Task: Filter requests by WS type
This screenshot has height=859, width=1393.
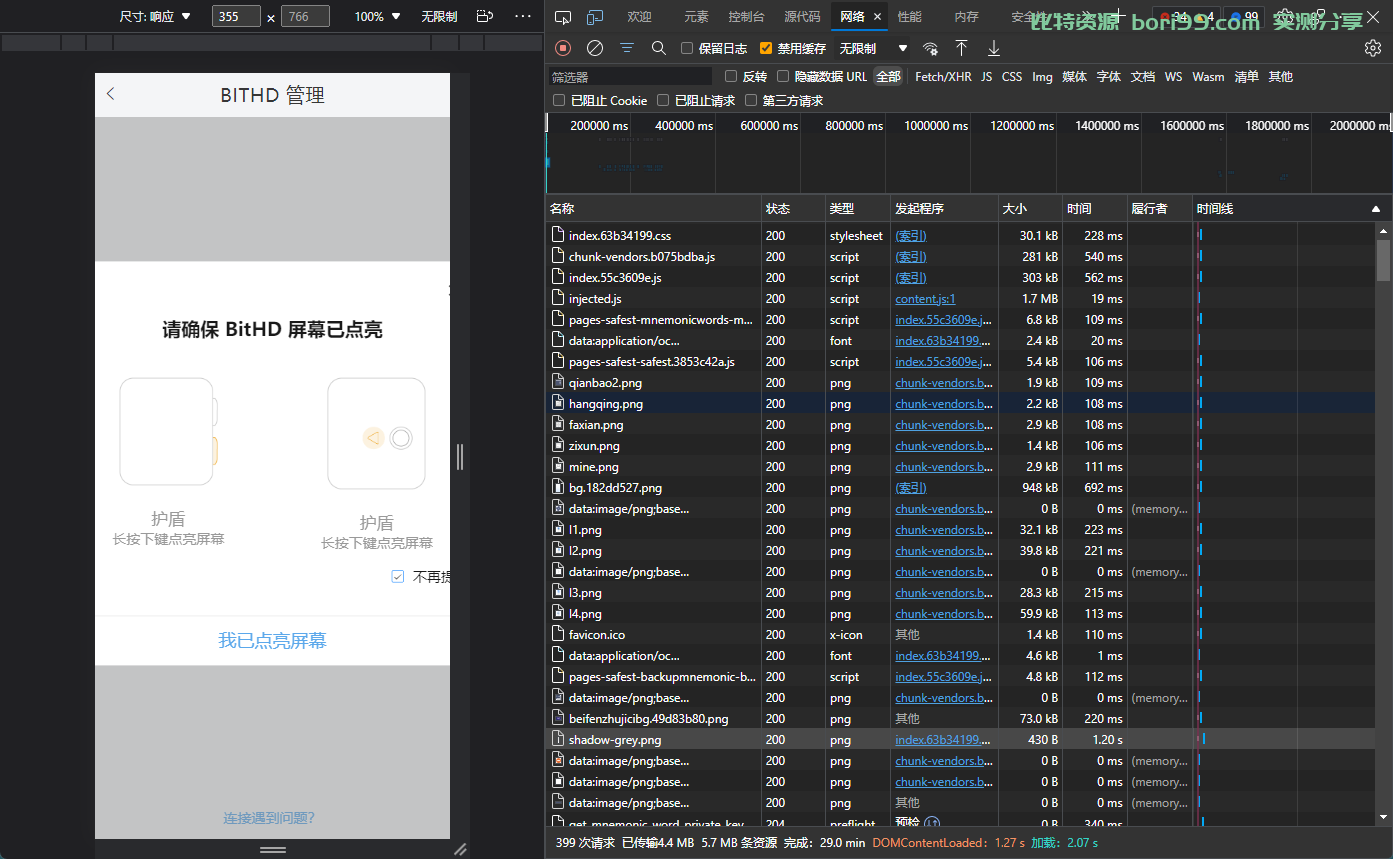Action: [x=1173, y=76]
